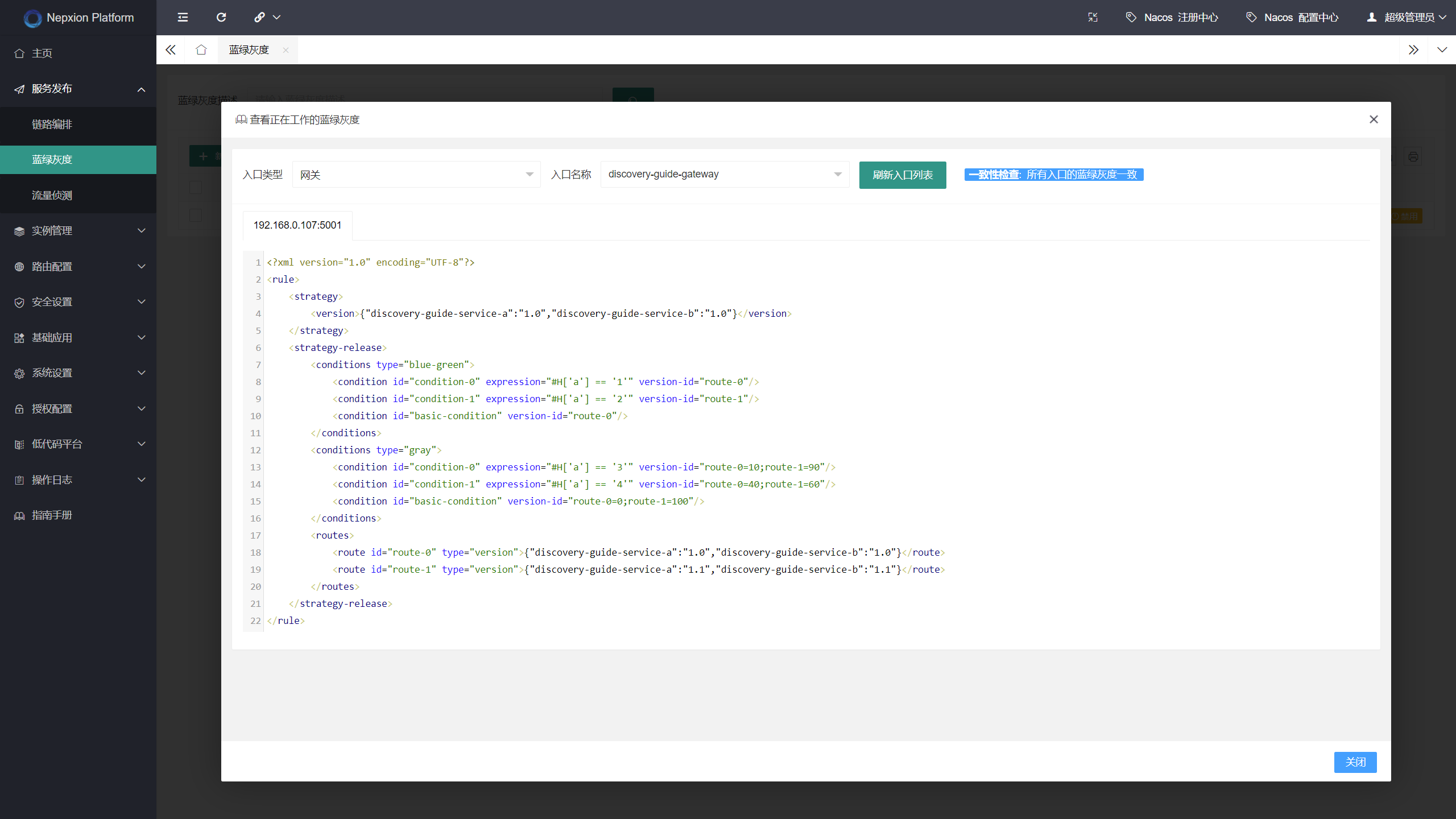1456x819 pixels.
Task: Click the 刷新入口列表 button
Action: pos(902,175)
